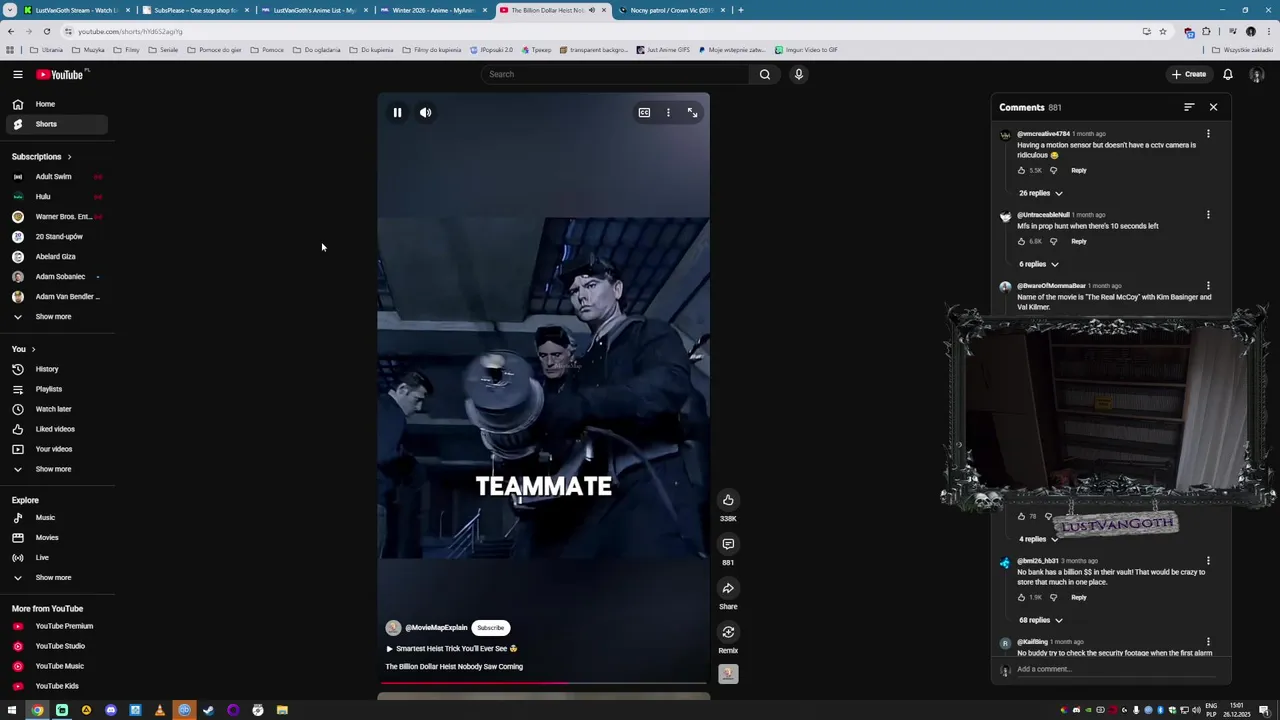
Task: Open Playlists in the sidebar
Action: pos(56,389)
